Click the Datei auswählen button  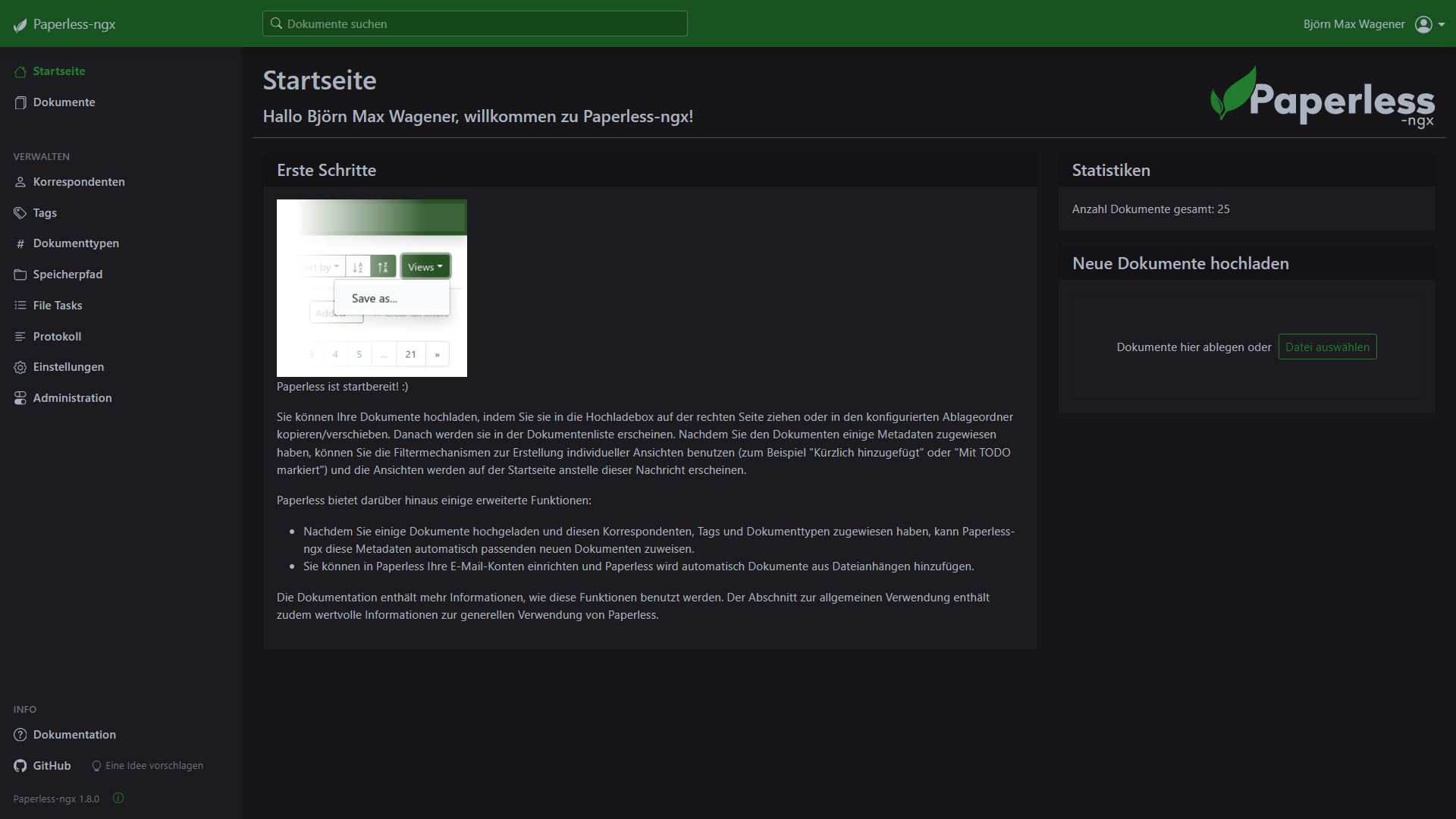tap(1327, 347)
